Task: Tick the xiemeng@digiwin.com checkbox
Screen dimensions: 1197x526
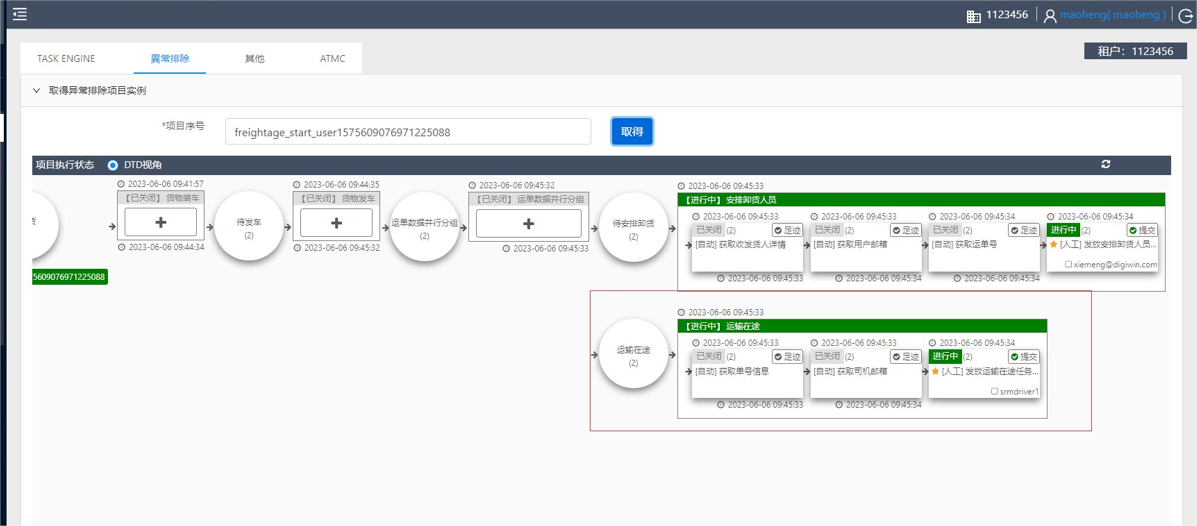Action: pos(1069,264)
